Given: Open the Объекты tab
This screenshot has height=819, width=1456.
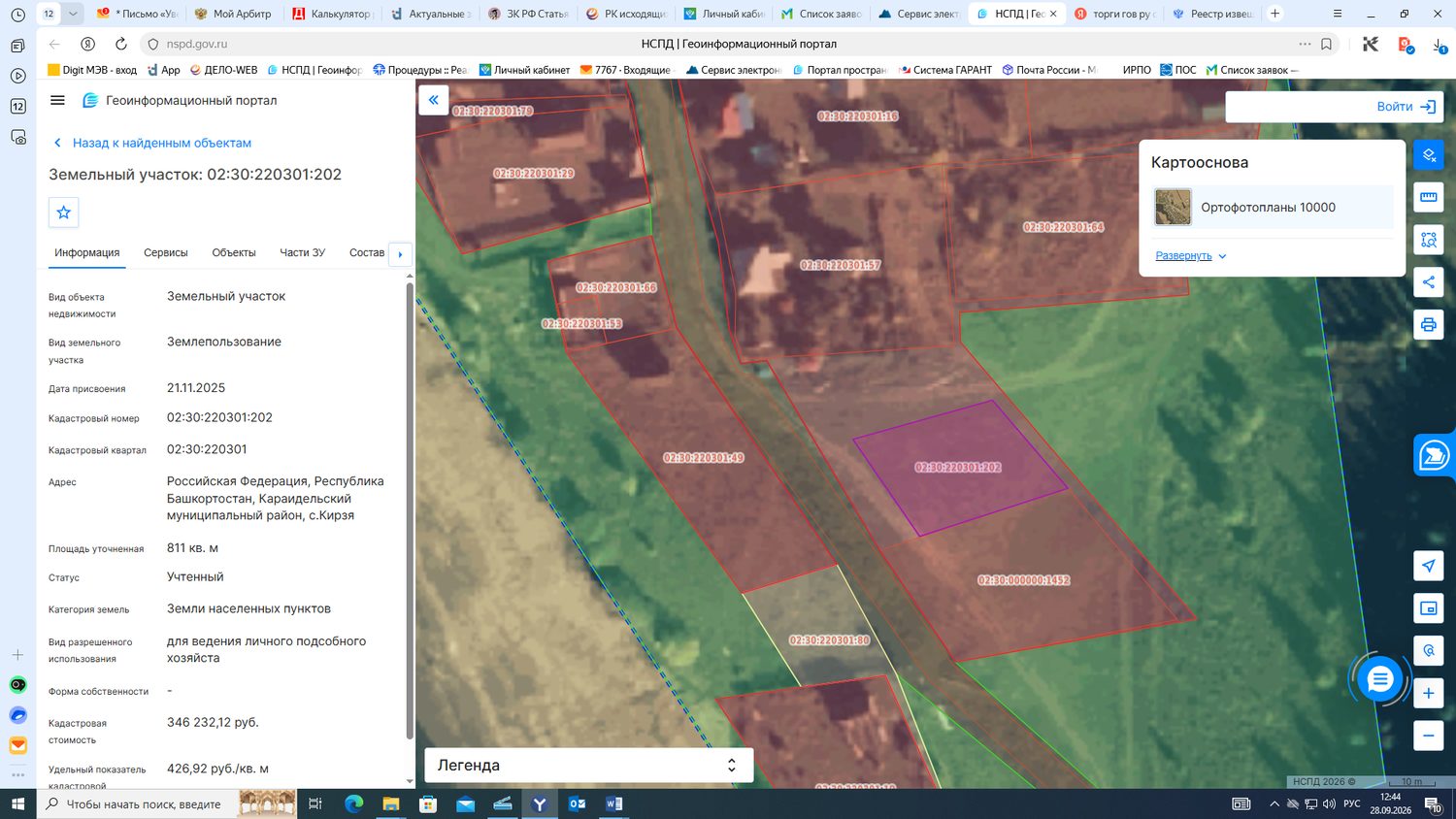Looking at the screenshot, I should coord(234,252).
